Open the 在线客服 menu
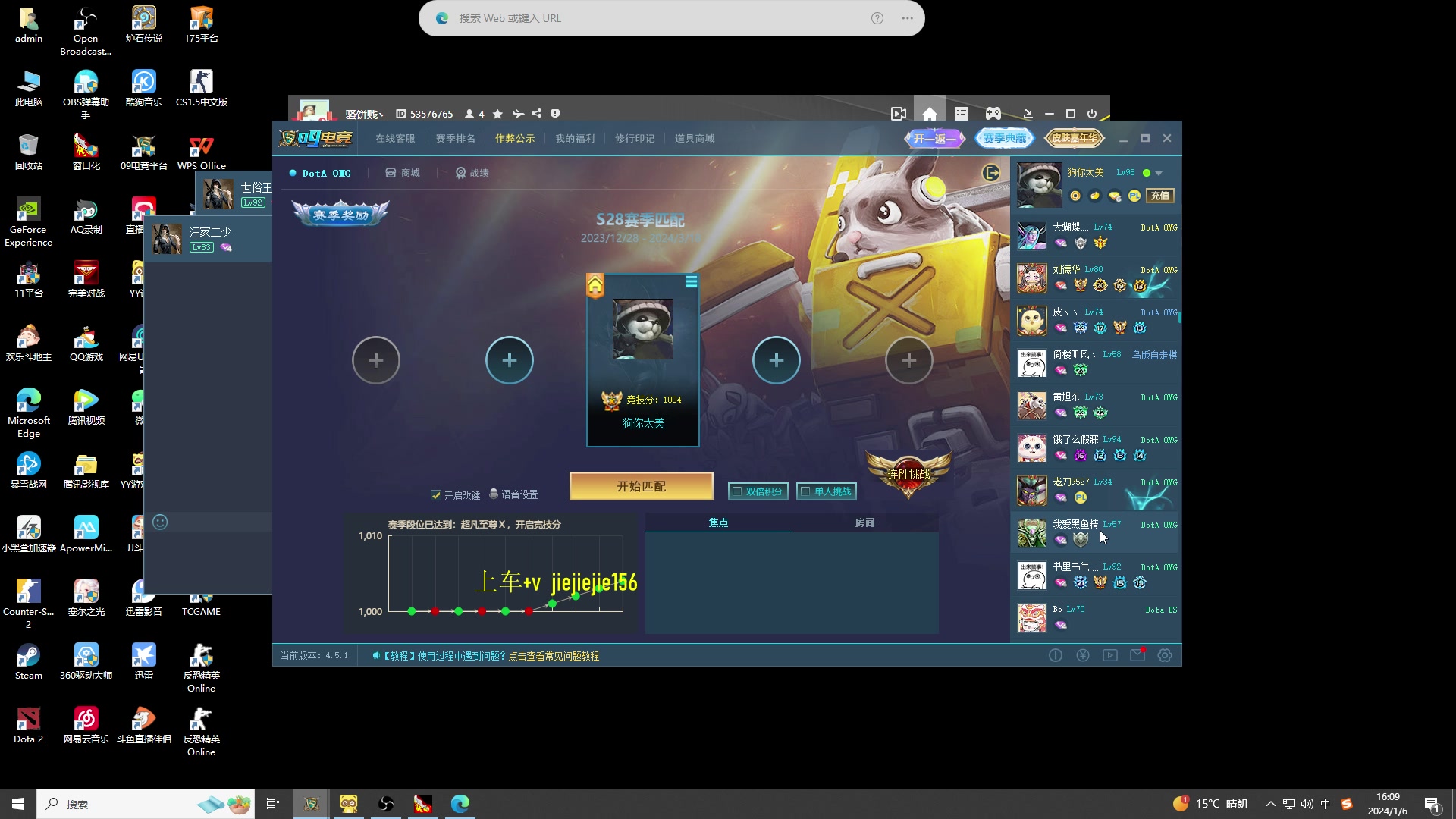1456x819 pixels. (x=395, y=138)
